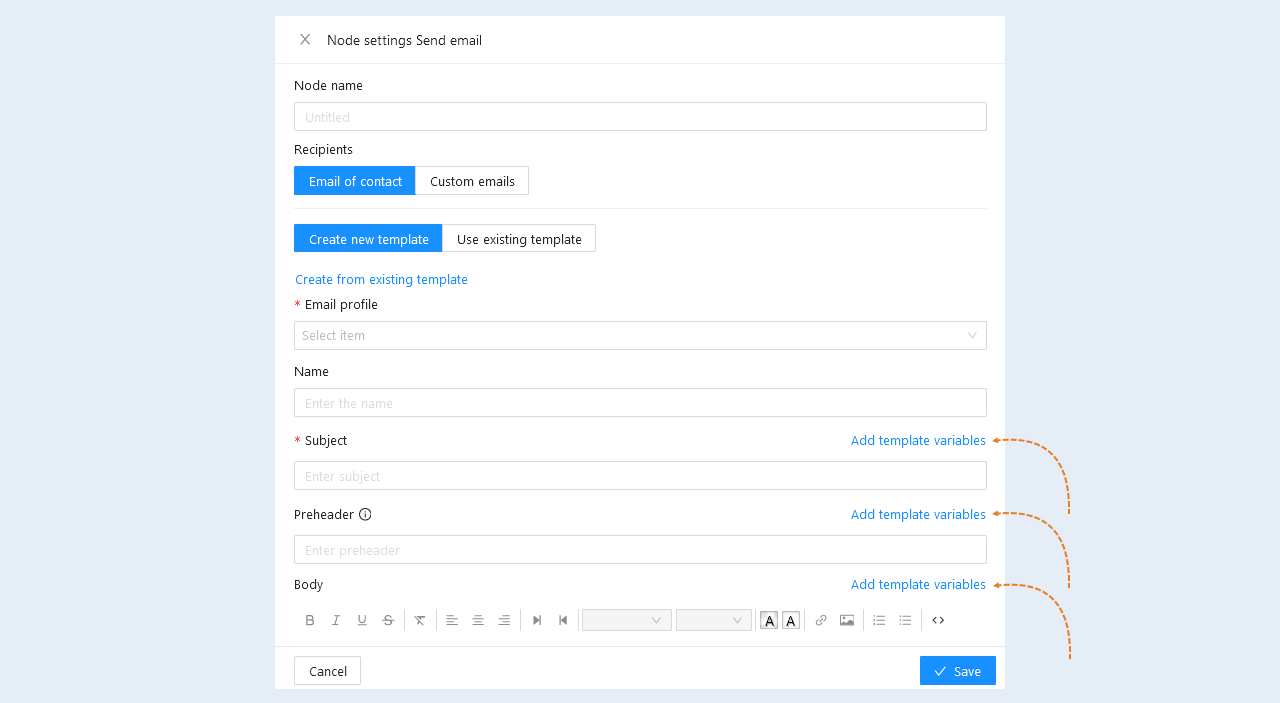The width and height of the screenshot is (1280, 703).
Task: Align body text to the right
Action: tap(504, 620)
